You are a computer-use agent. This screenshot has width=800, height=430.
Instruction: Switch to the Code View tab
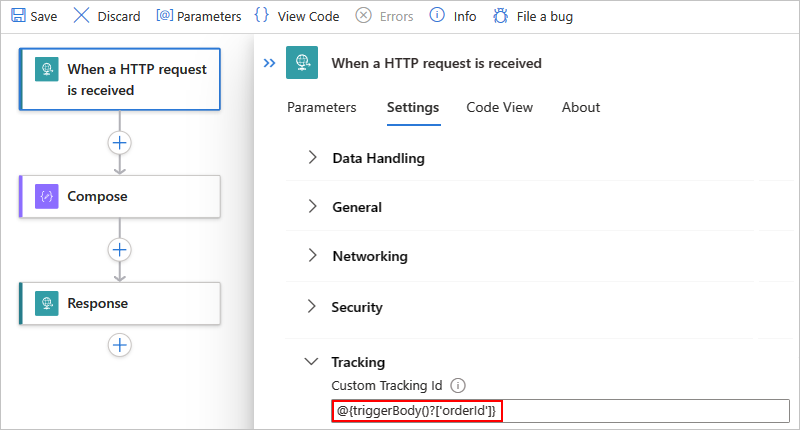click(500, 107)
